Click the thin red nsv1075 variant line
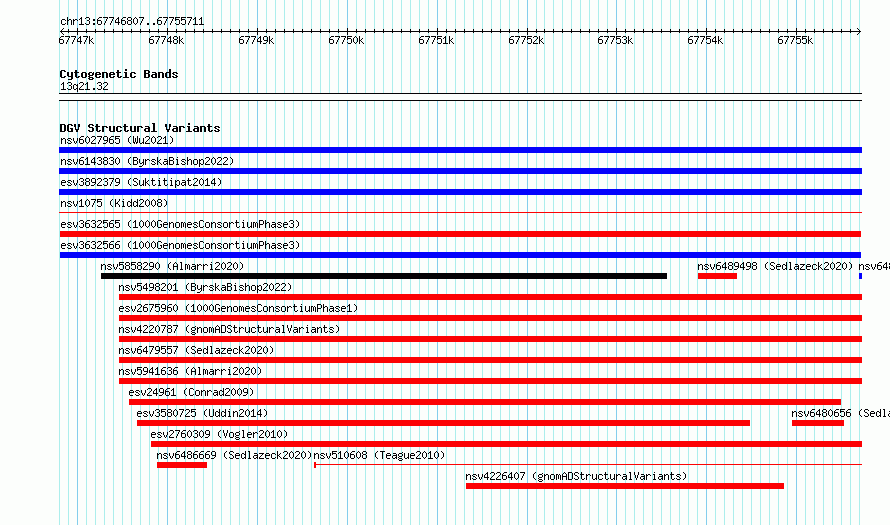 460,213
